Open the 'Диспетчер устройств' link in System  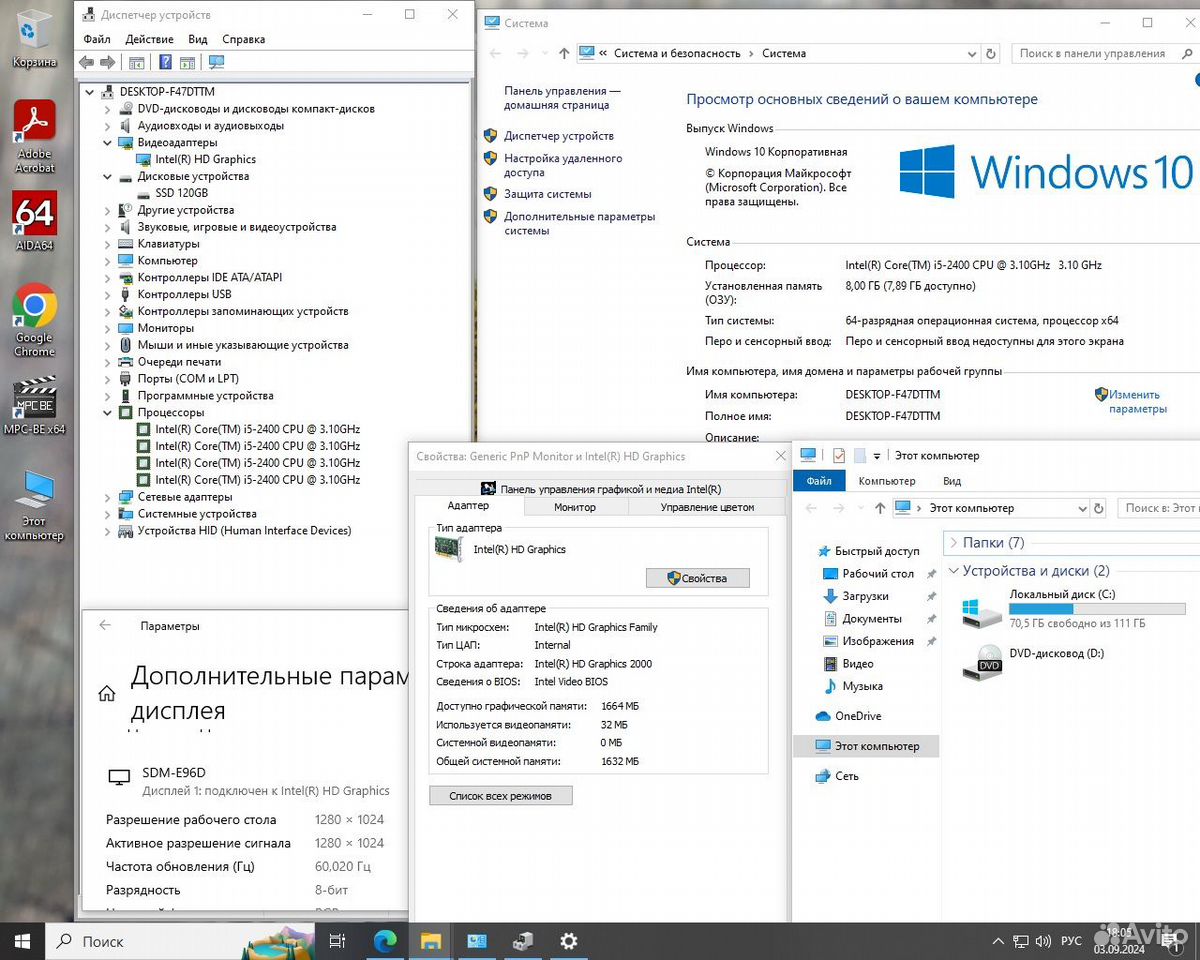559,136
